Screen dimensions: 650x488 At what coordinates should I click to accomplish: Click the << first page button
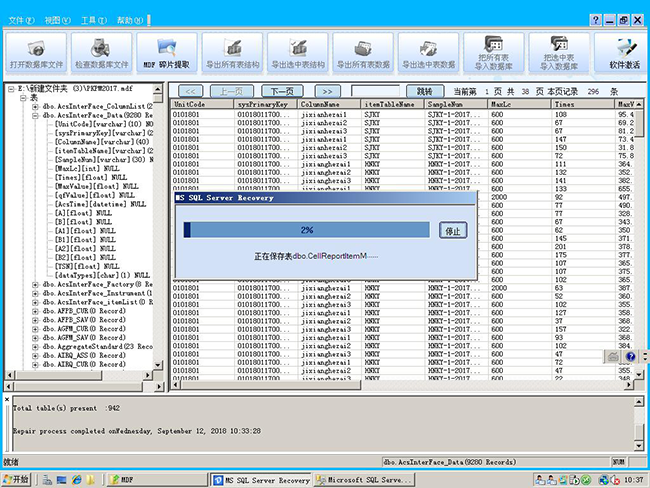[x=190, y=91]
